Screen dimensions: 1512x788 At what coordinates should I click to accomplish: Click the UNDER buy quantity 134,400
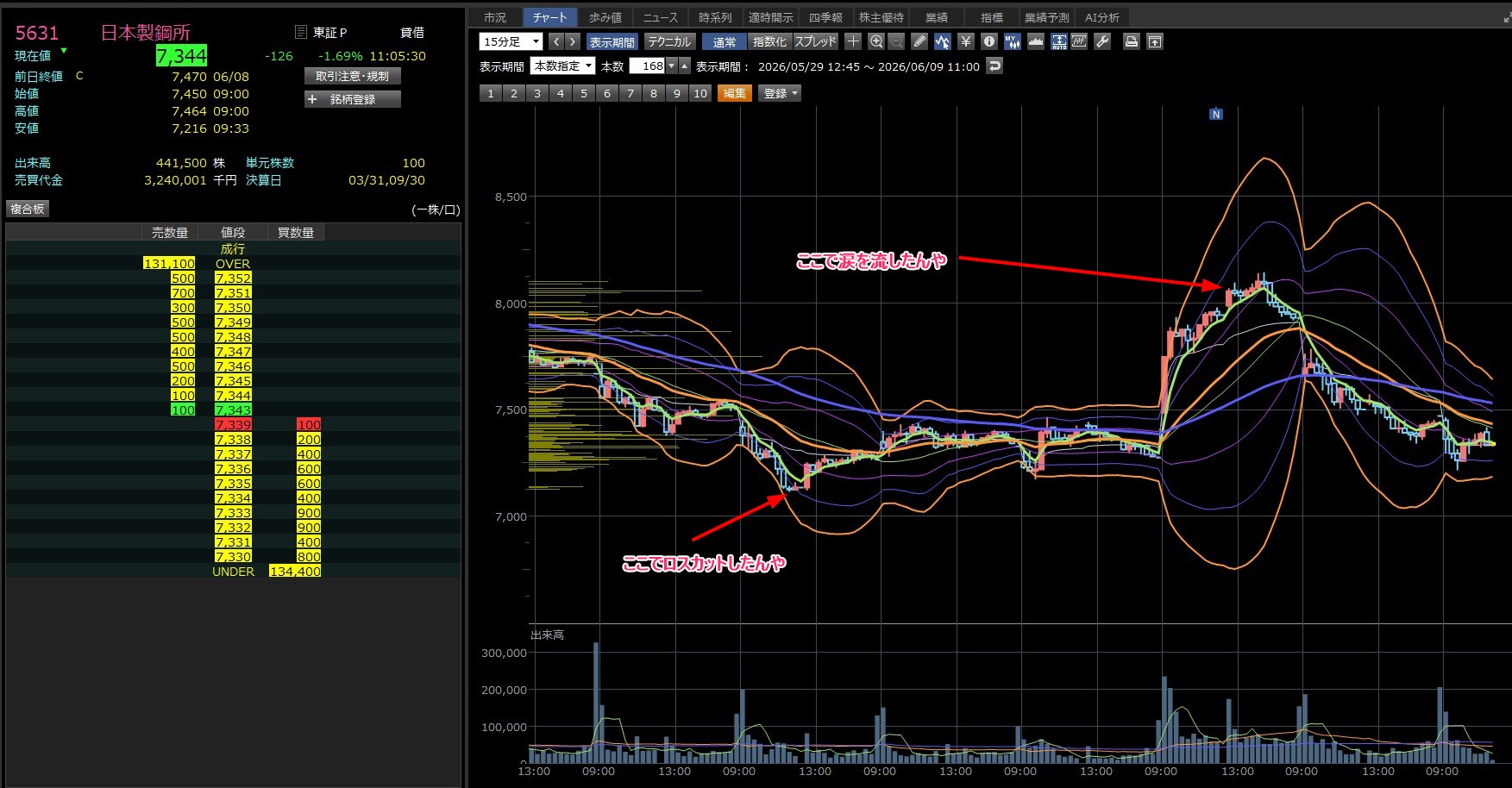point(295,572)
